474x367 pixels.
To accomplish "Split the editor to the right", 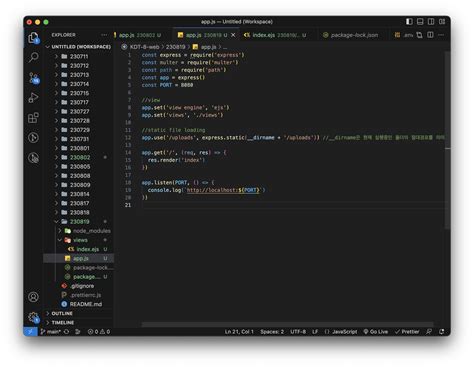I will [430, 35].
